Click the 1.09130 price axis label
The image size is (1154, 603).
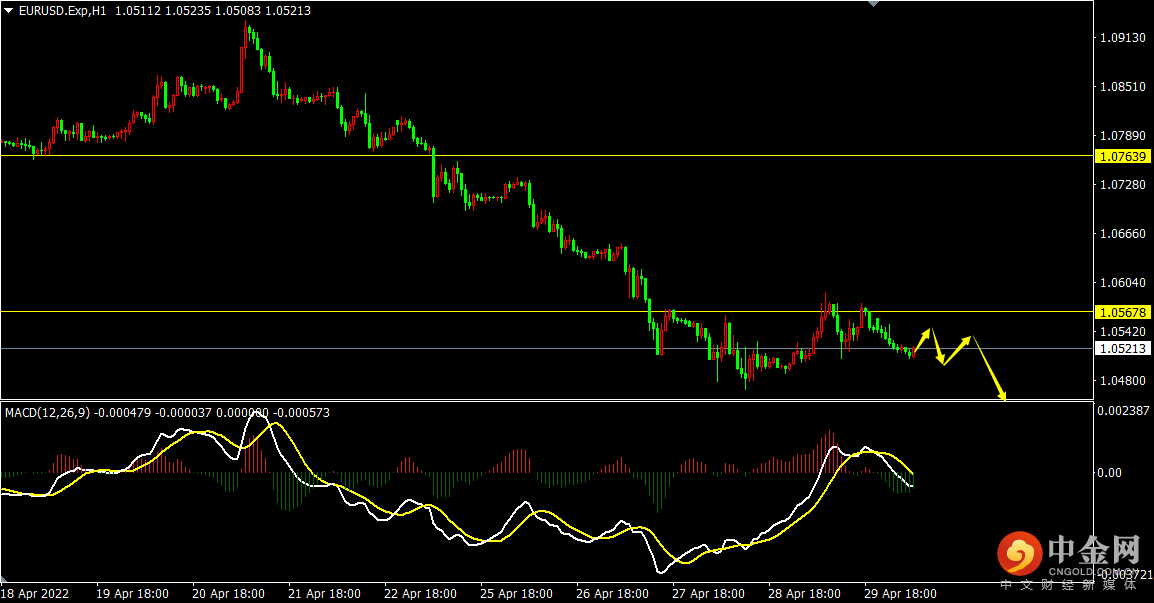tap(1123, 38)
